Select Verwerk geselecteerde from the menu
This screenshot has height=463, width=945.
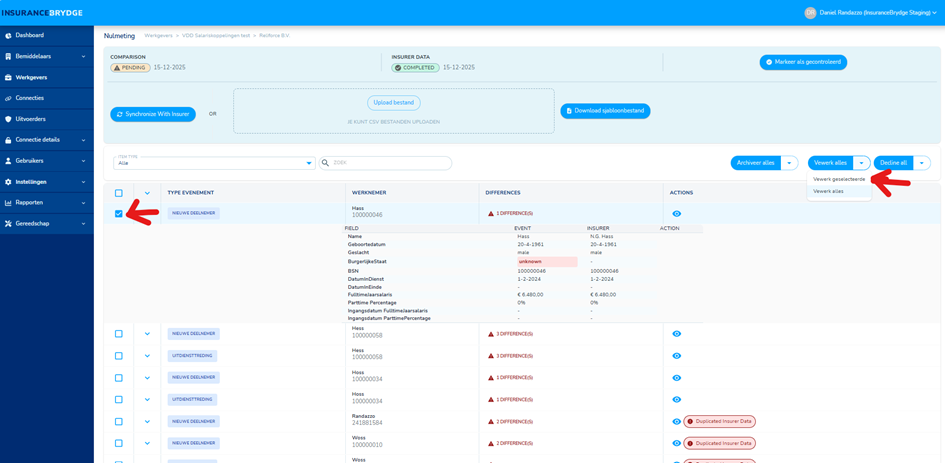point(839,179)
